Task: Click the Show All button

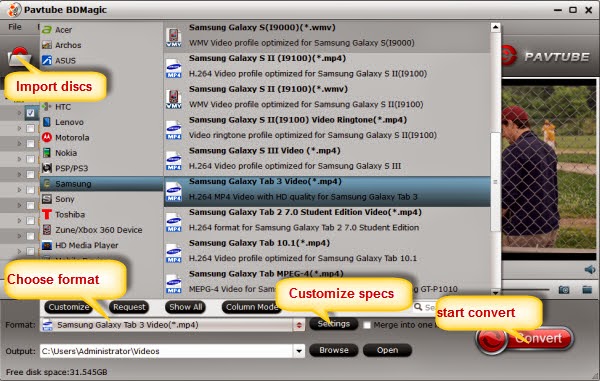Action: 186,307
